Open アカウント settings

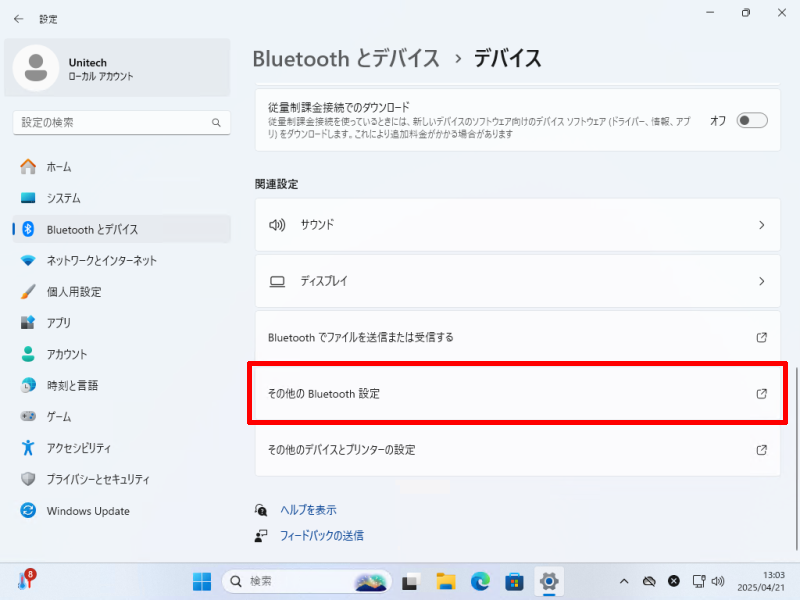point(121,354)
